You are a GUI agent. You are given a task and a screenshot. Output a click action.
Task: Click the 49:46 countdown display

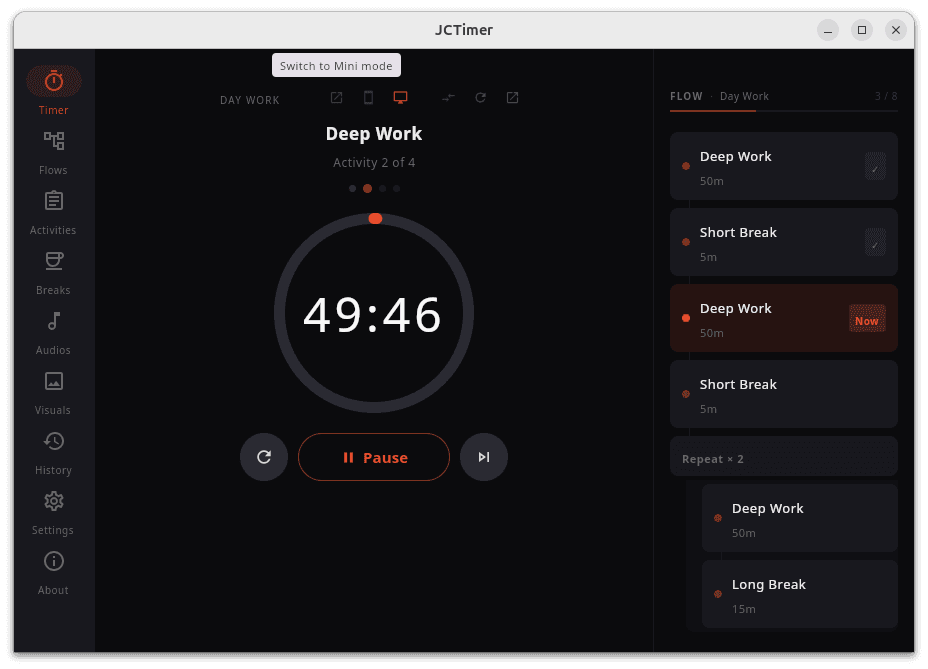[x=373, y=314]
